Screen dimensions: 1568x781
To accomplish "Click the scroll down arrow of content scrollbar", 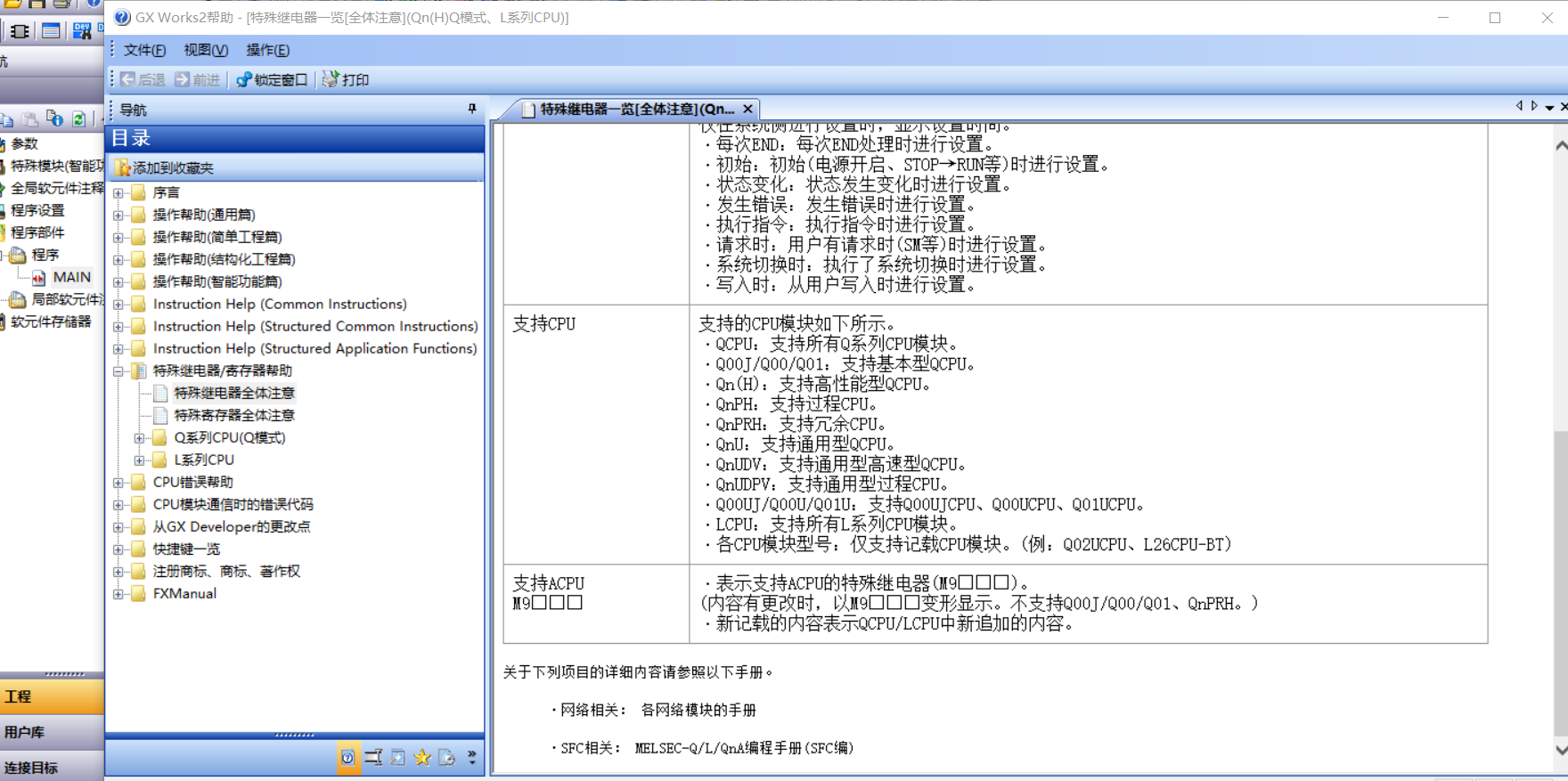I will (x=1561, y=750).
